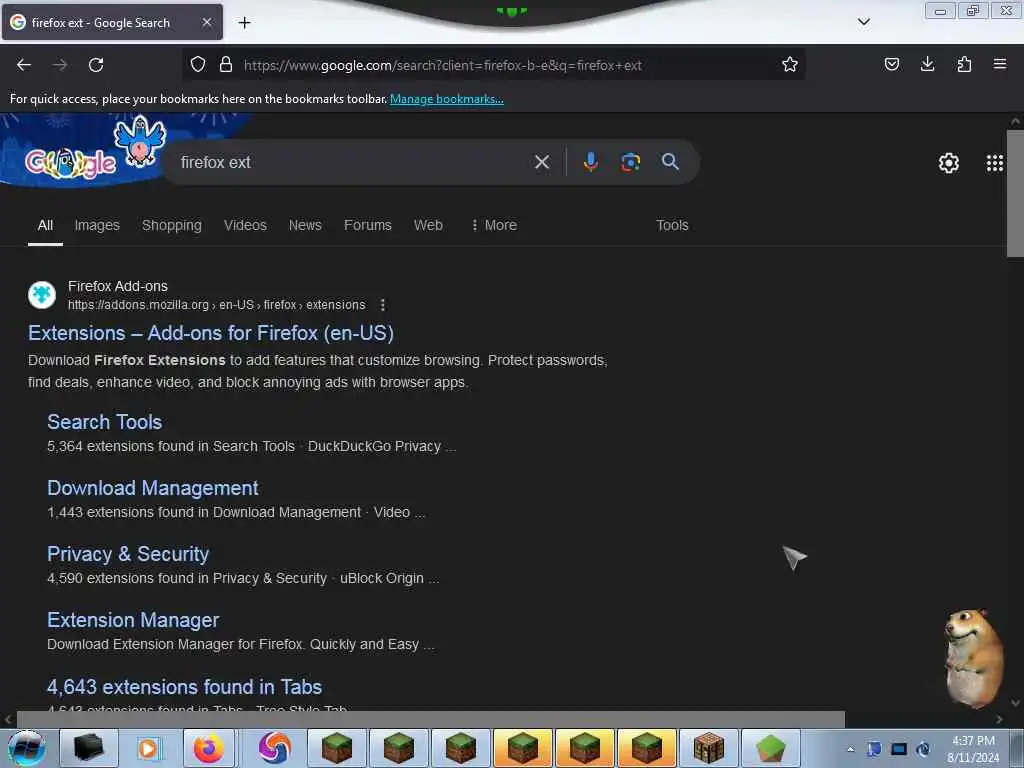Click 'Download Extension Manager for Firefox' snippet text

(175, 644)
